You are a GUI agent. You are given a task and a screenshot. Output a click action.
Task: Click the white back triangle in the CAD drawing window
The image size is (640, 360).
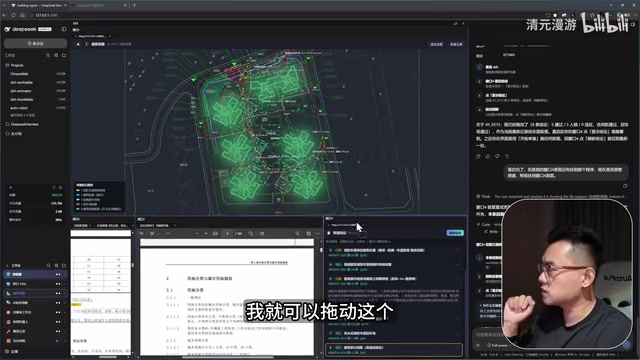[78, 44]
